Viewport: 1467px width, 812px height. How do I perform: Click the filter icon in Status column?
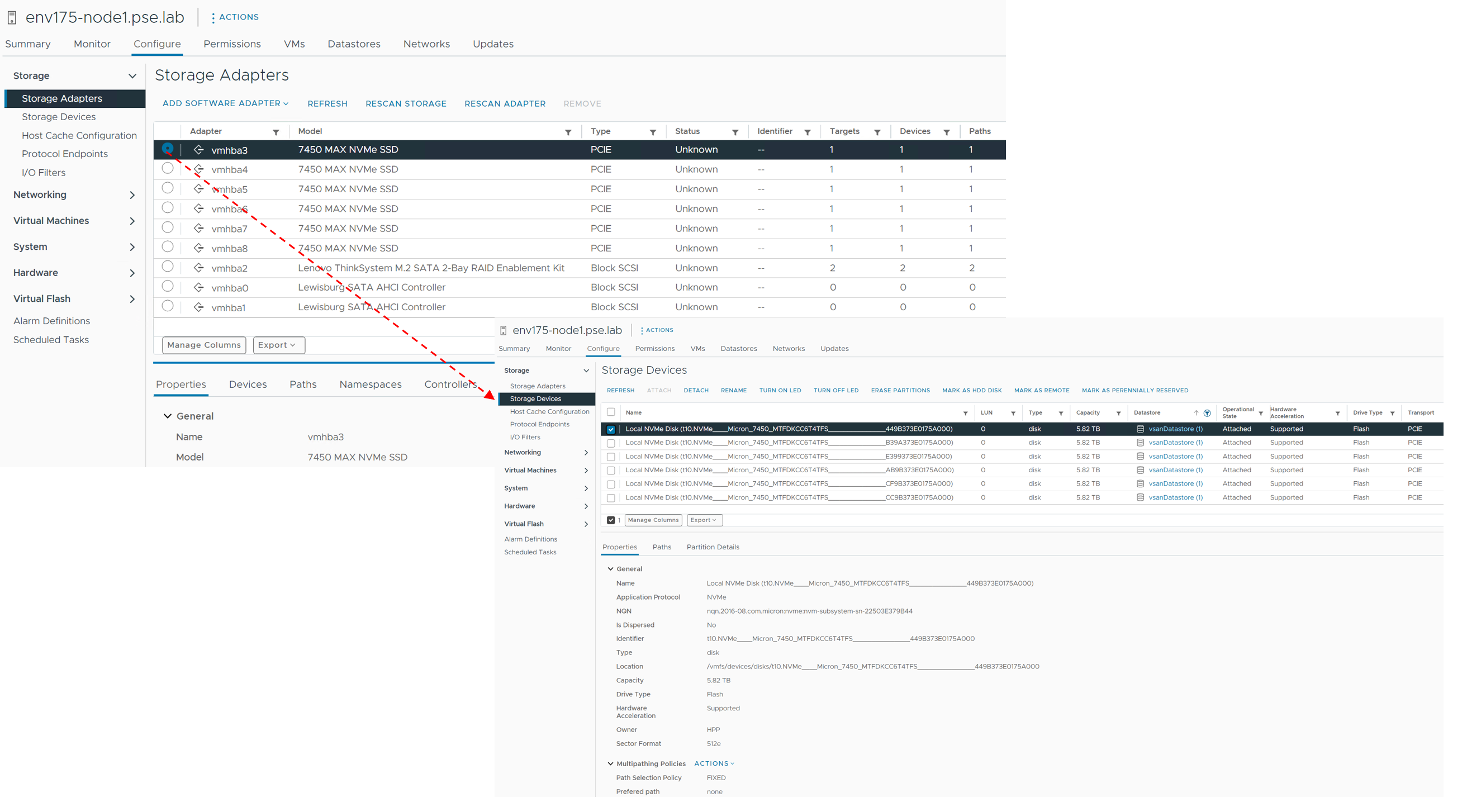click(x=735, y=132)
